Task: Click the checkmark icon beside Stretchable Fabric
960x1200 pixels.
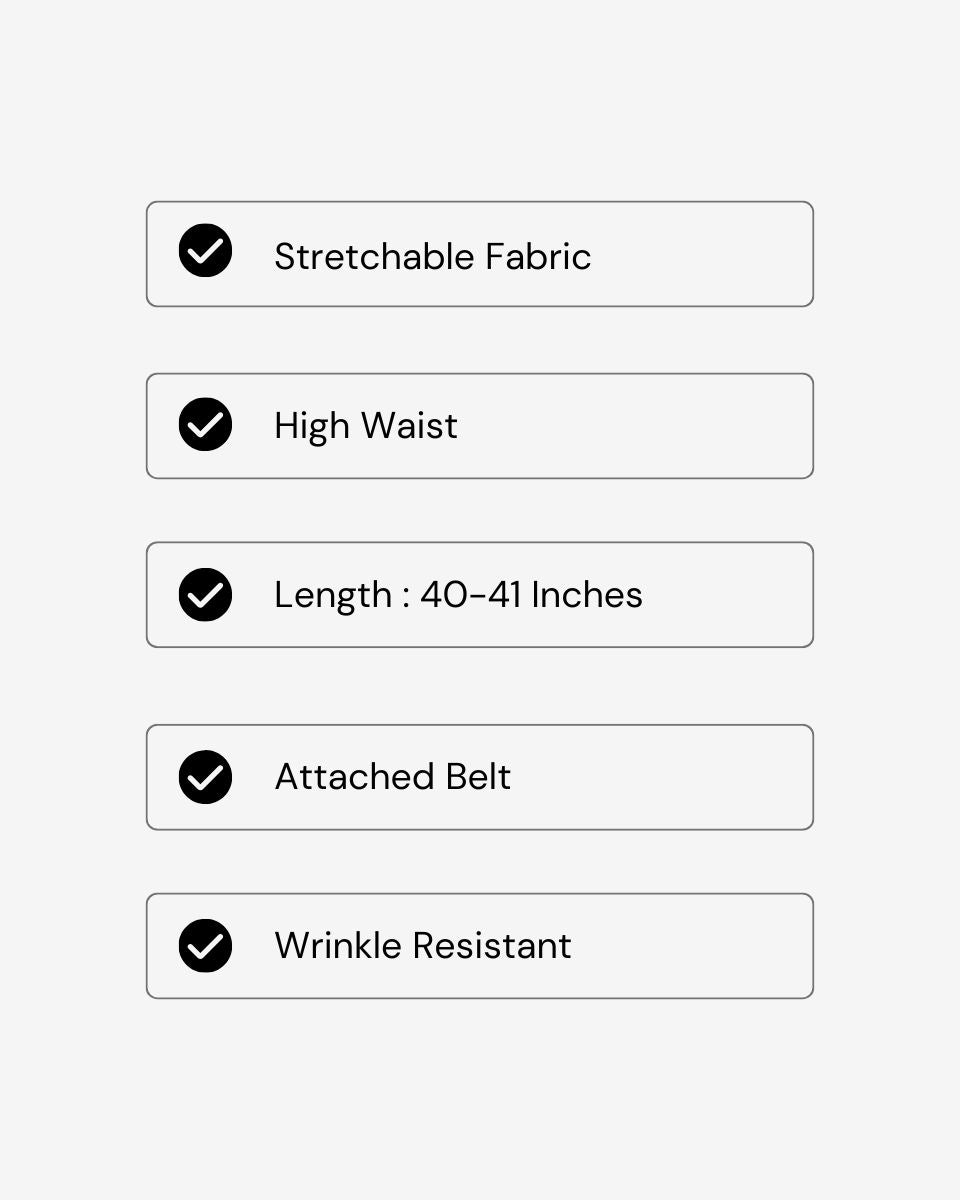Action: pyautogui.click(x=205, y=251)
